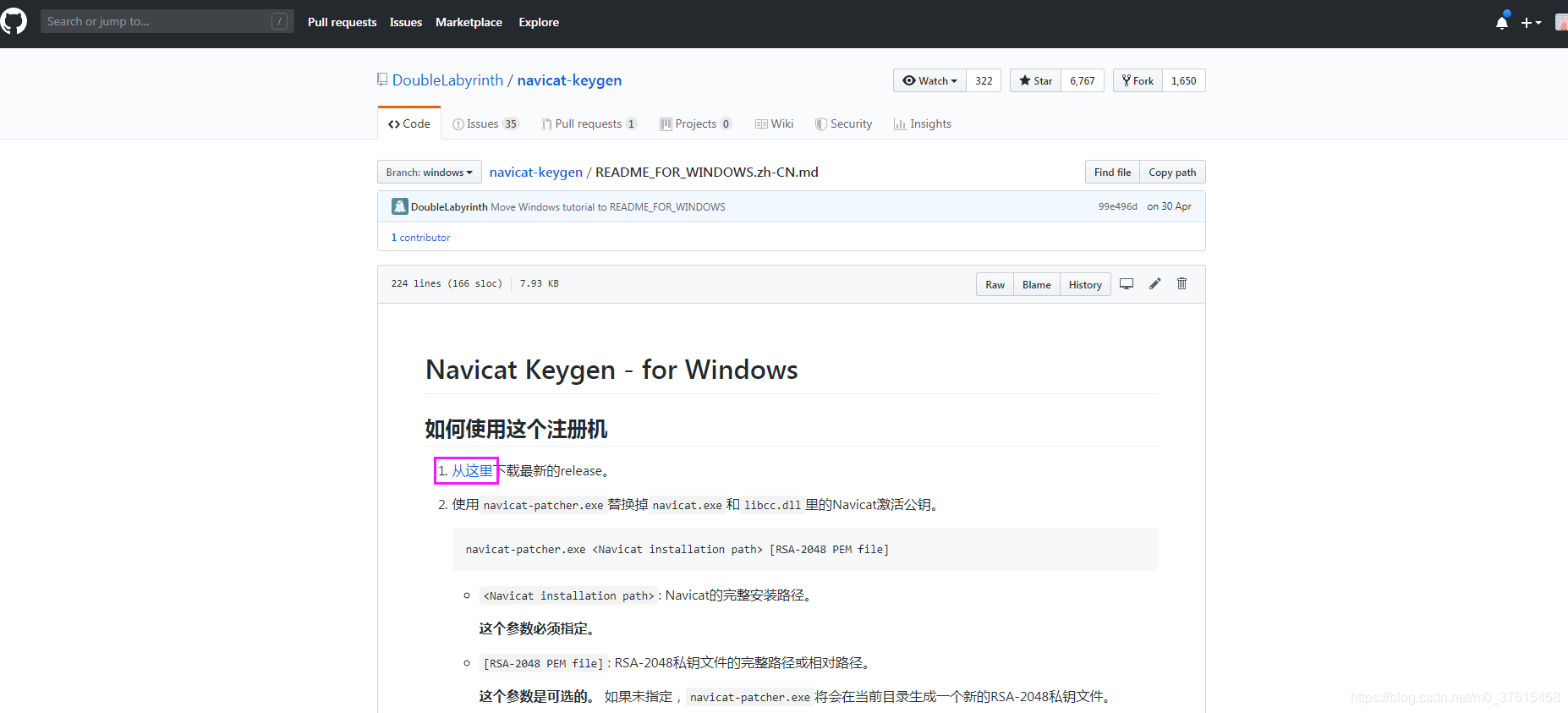The width and height of the screenshot is (1568, 713).
Task: Click the Navicat Keygen - for Windows heading
Action: coord(611,370)
